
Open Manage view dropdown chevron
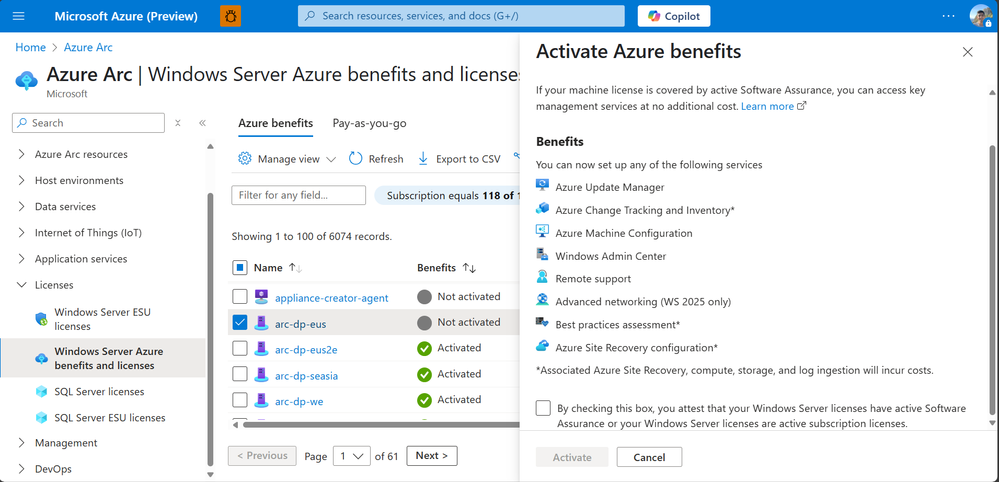[x=331, y=159]
